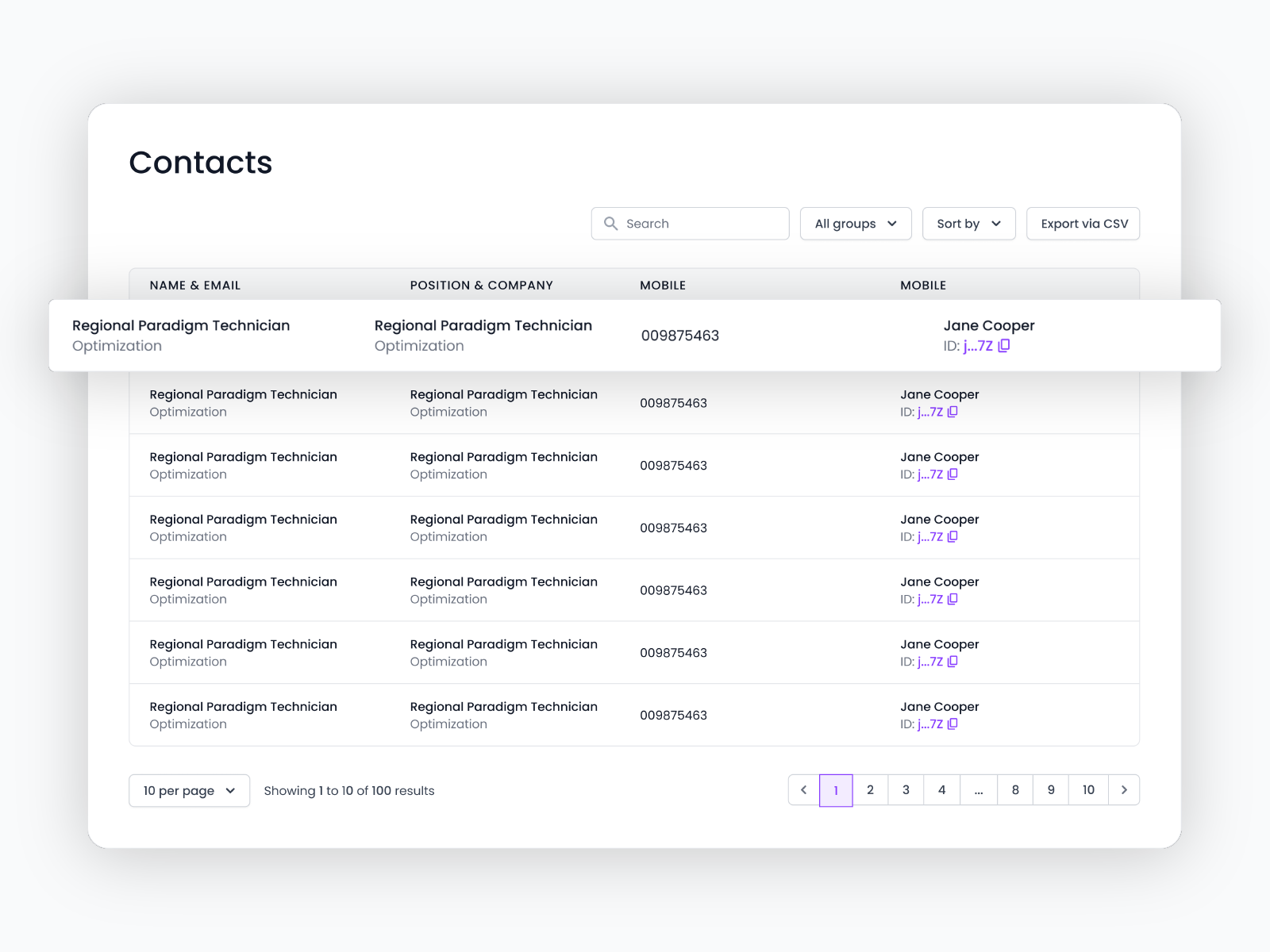This screenshot has height=952, width=1270.
Task: Open the 10 per page dropdown
Action: 189,791
